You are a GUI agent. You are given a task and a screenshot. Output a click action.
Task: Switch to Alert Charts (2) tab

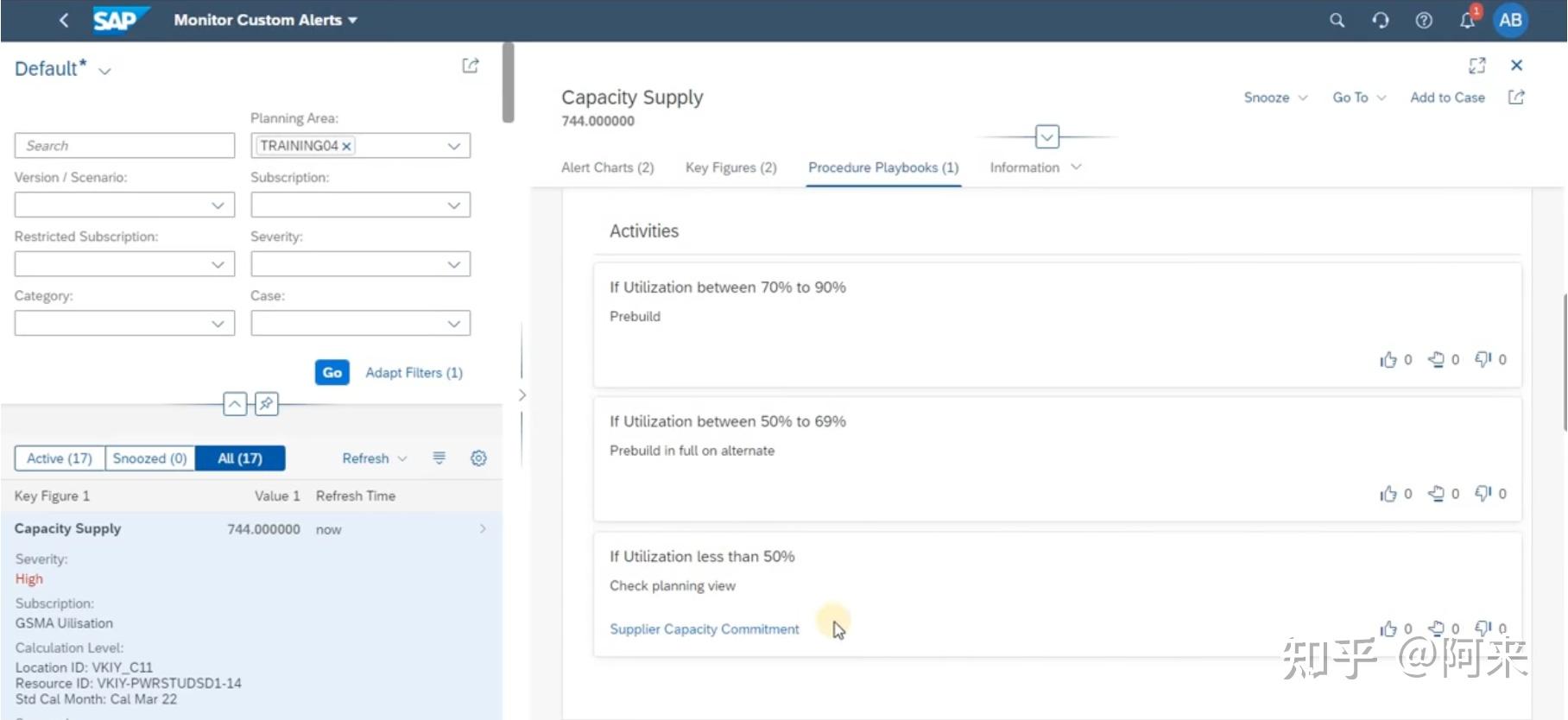point(607,167)
